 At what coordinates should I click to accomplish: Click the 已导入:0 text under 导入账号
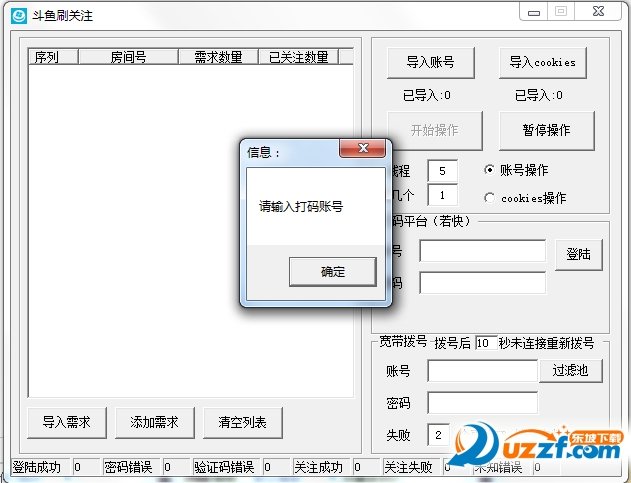tap(427, 95)
